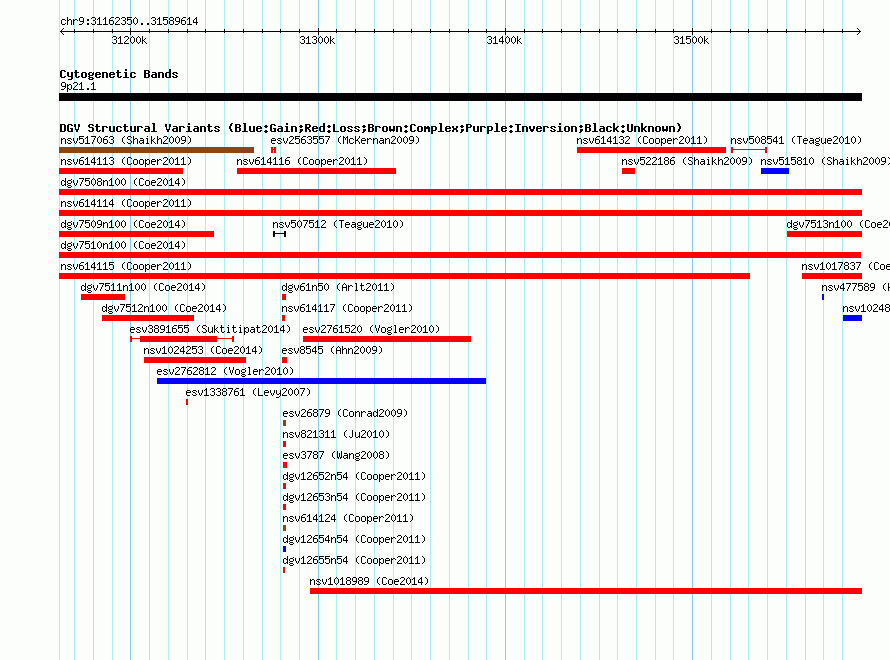Open the nsv1017837 variant label
890x660 pixels.
[845, 266]
